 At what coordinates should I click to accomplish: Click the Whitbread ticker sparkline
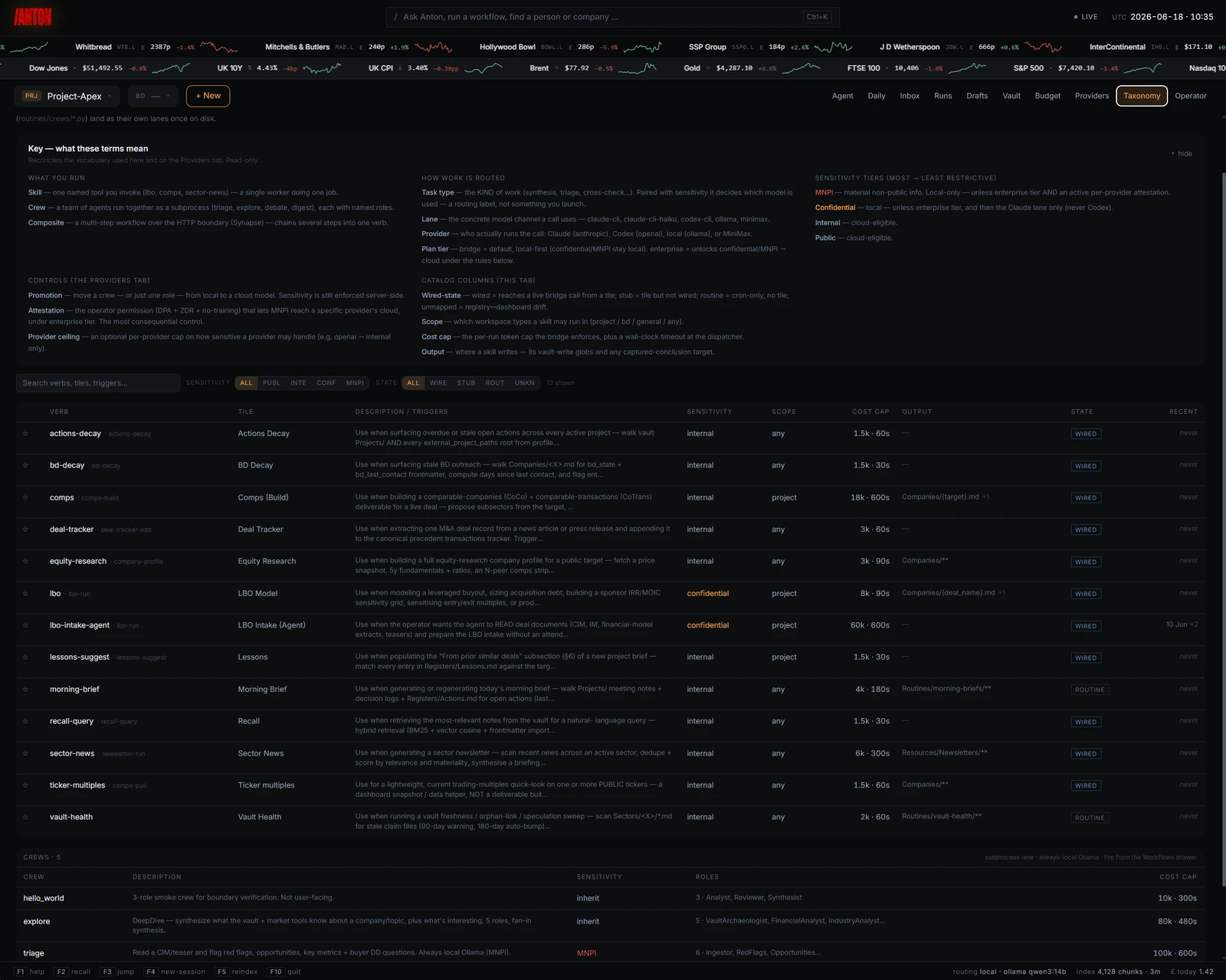tap(218, 48)
